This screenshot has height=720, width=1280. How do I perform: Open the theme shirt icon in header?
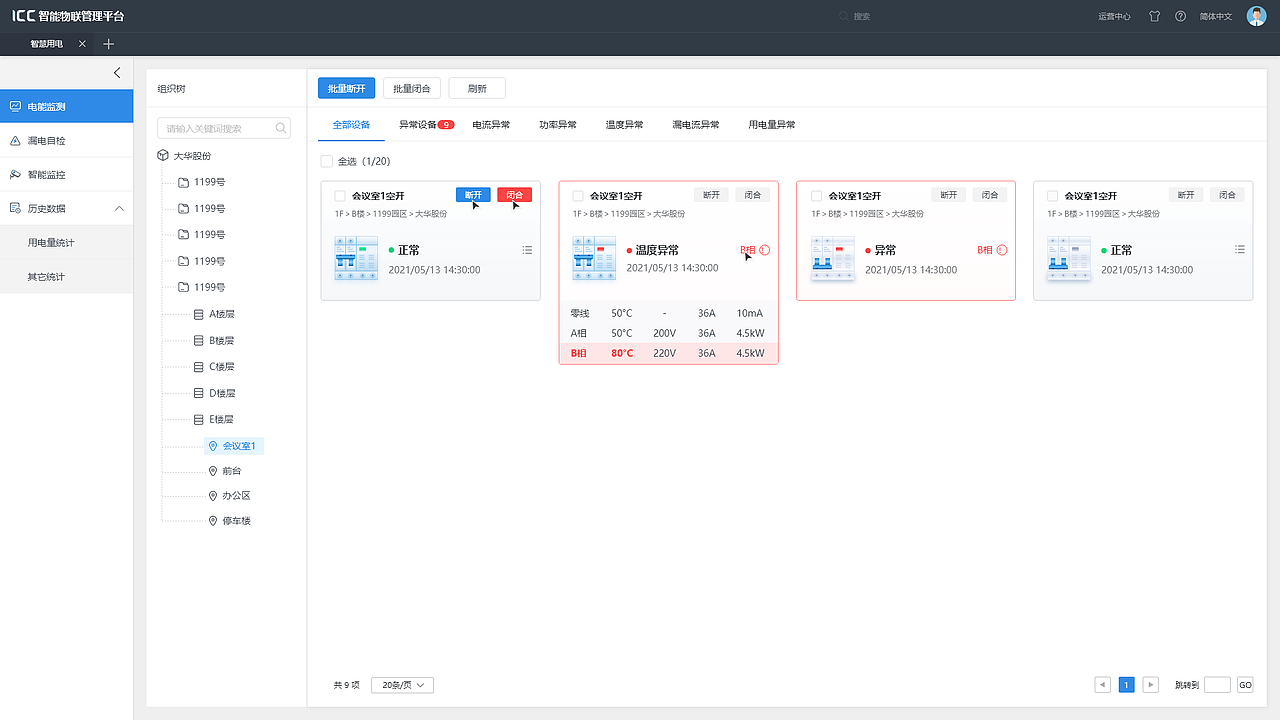click(1155, 16)
